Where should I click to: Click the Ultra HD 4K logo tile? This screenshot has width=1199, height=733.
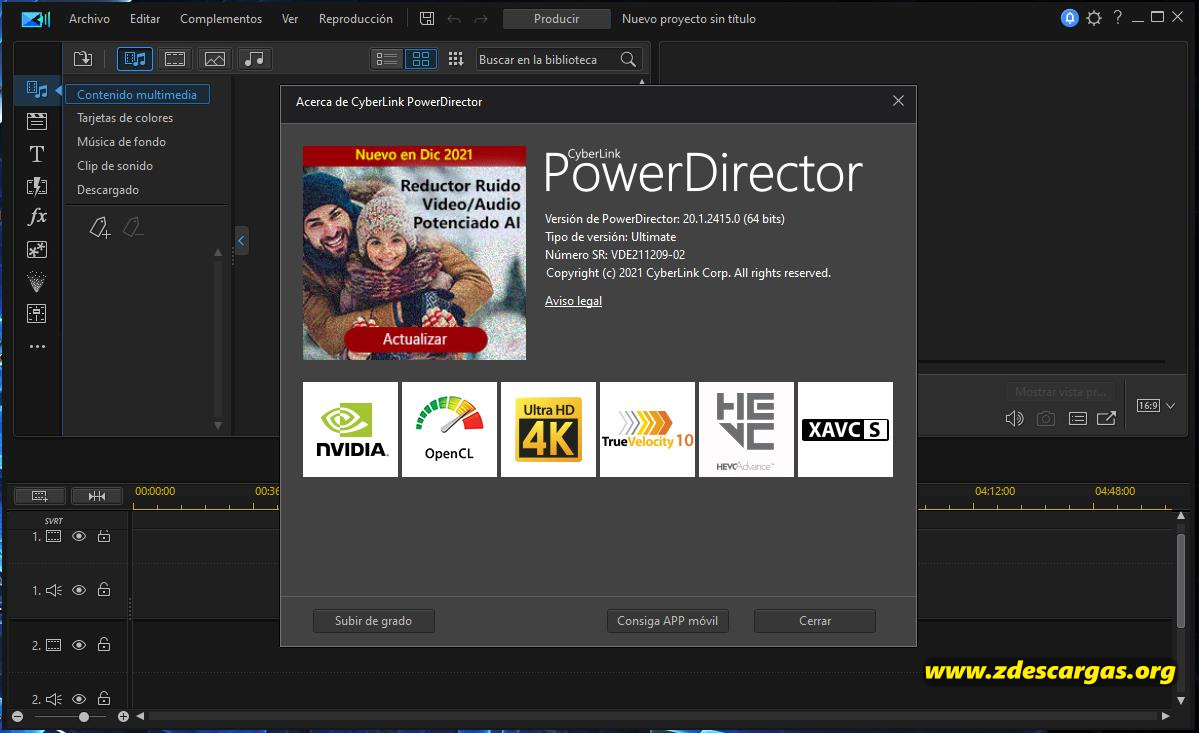click(x=548, y=430)
